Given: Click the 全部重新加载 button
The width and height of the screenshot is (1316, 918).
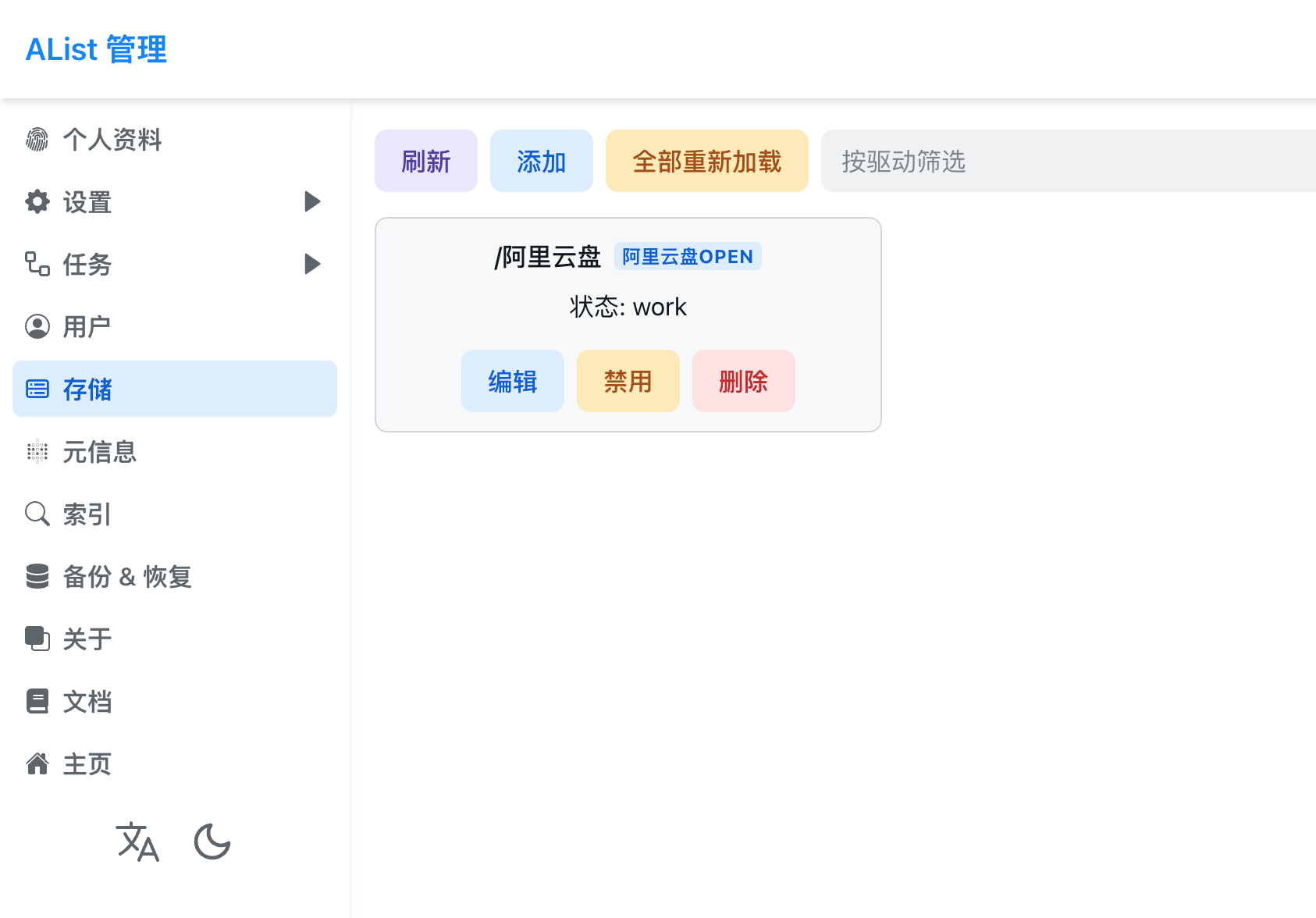Looking at the screenshot, I should coord(707,161).
